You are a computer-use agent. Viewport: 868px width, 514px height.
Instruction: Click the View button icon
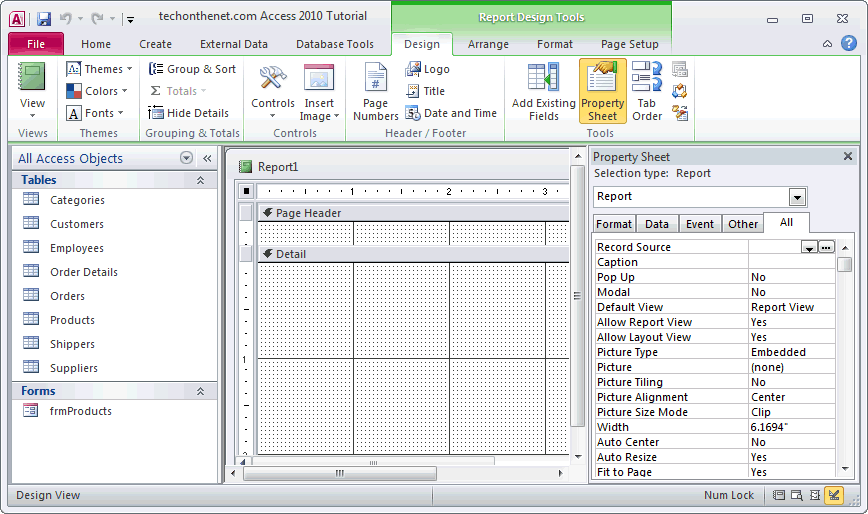coord(32,77)
